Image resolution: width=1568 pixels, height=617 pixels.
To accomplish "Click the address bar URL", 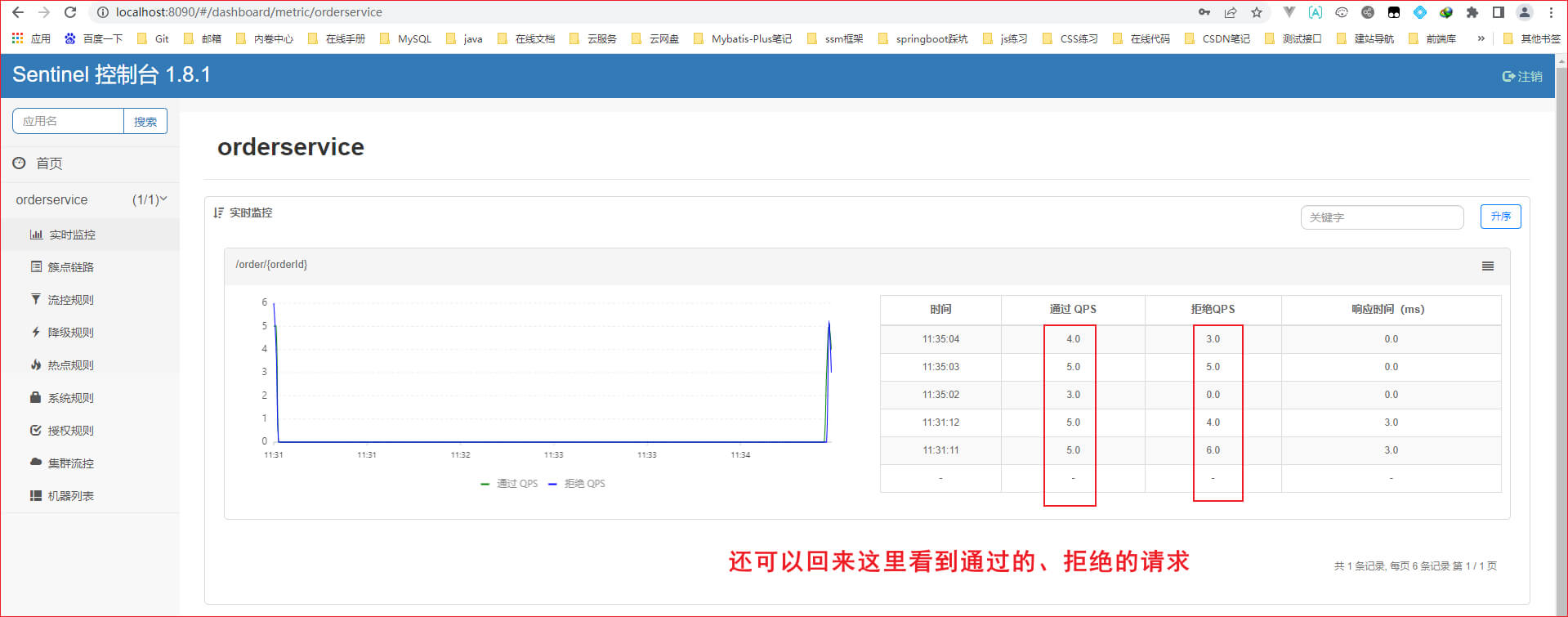I will pyautogui.click(x=248, y=12).
